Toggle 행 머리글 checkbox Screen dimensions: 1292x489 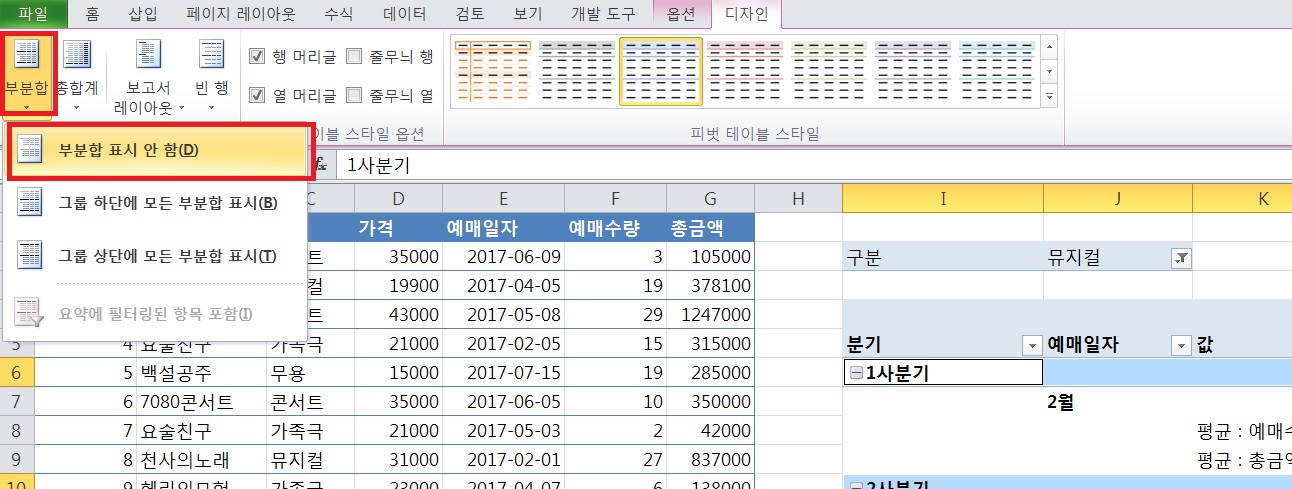[x=257, y=57]
